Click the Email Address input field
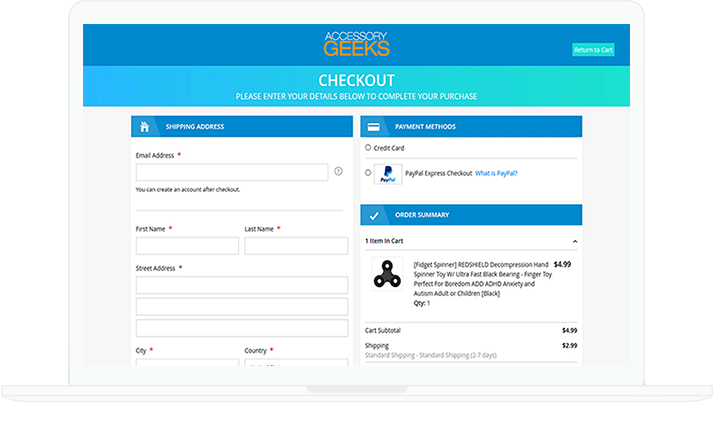Viewport: 715px width, 430px height. [x=232, y=172]
